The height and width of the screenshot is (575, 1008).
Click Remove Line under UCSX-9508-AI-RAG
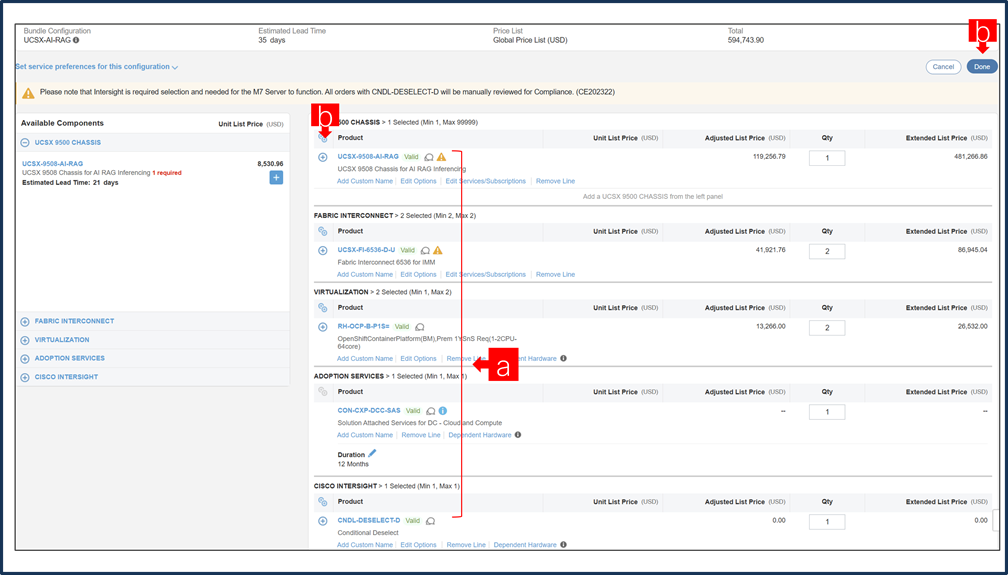point(555,181)
